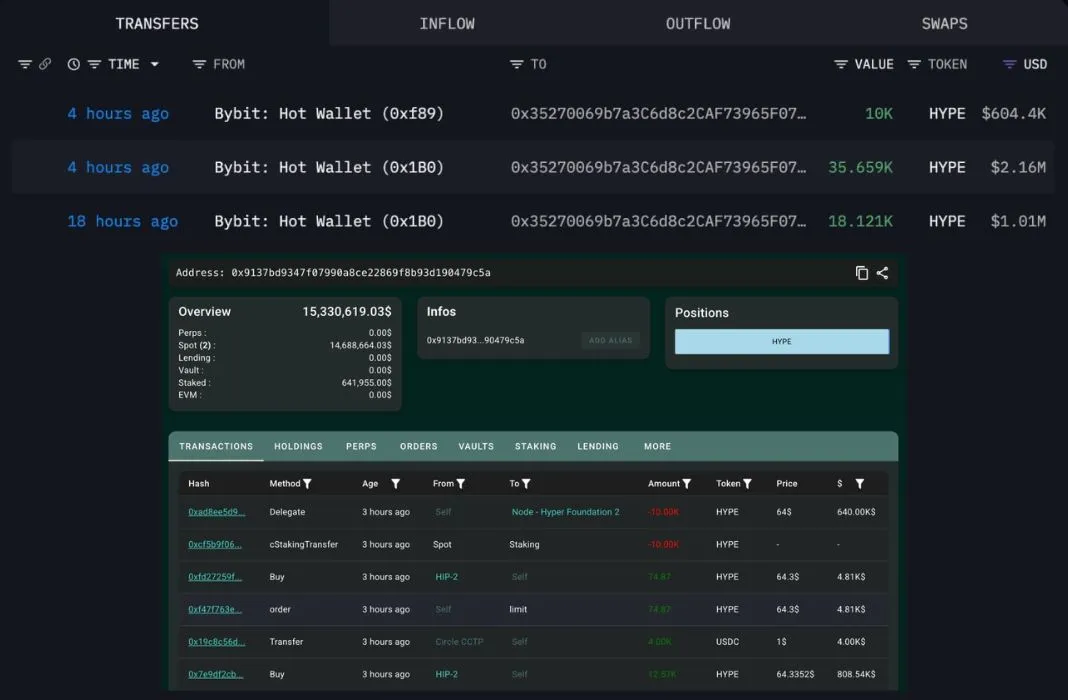The image size is (1068, 700).
Task: Open the MORE tab
Action: click(x=657, y=446)
